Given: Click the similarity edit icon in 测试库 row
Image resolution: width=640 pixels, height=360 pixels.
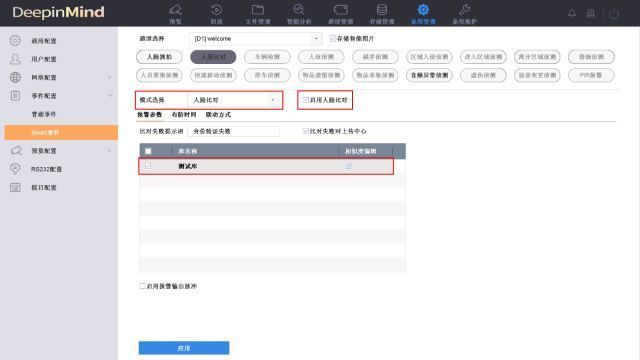Looking at the screenshot, I should [x=349, y=166].
